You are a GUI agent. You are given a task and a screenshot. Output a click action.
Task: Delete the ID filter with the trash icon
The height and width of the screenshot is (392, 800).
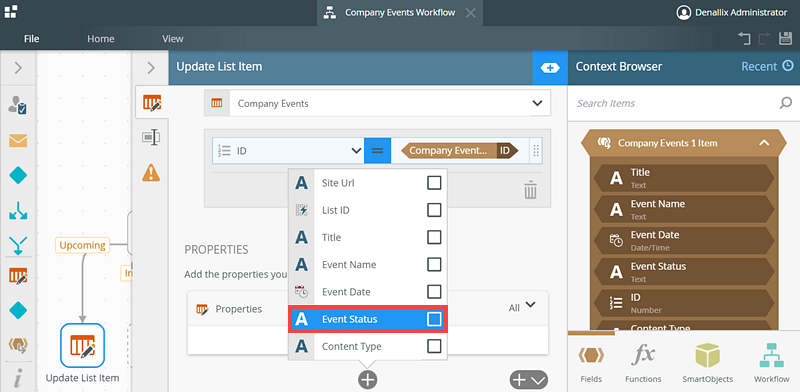[531, 190]
